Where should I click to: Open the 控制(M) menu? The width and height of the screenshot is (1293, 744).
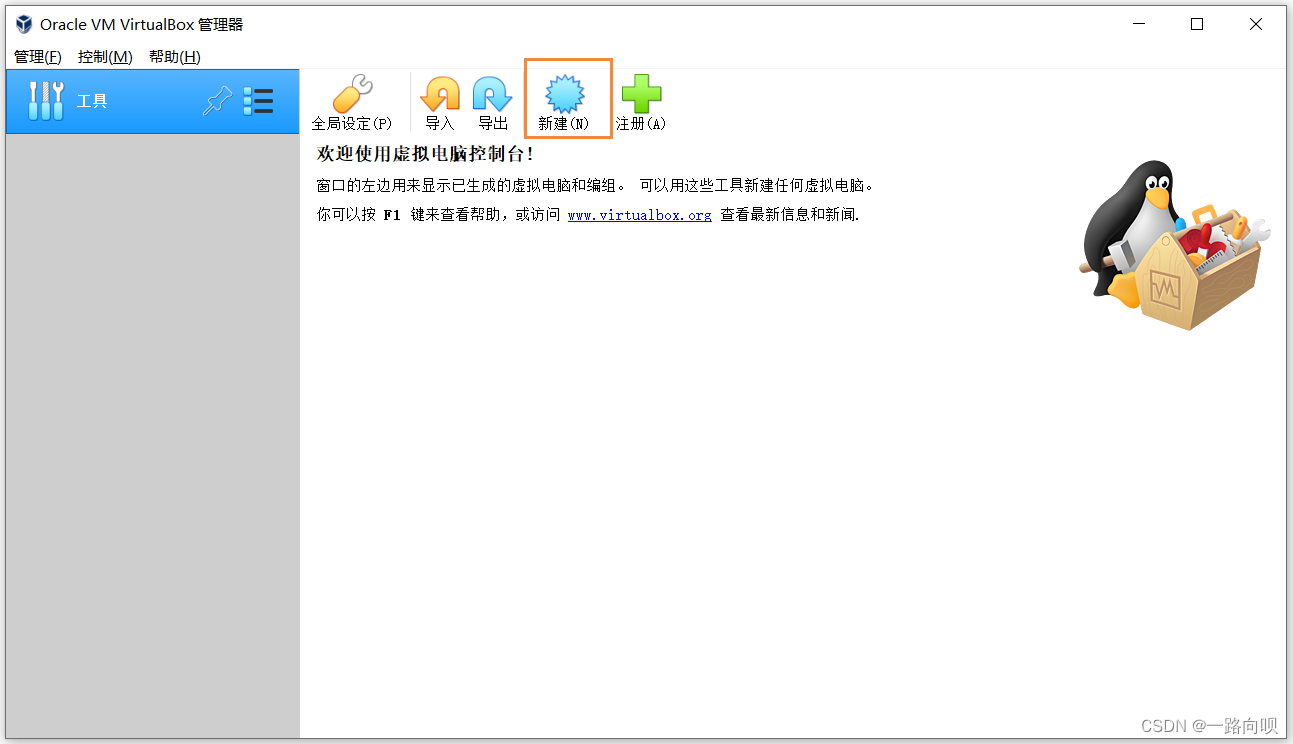click(105, 57)
